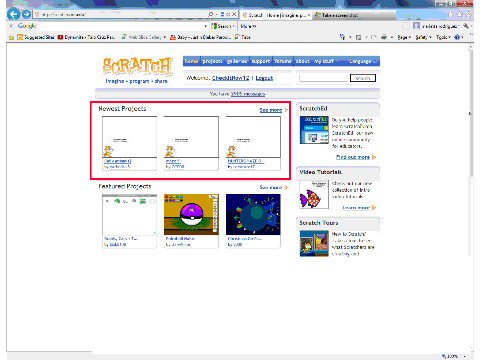Image resolution: width=480 pixels, height=360 pixels.
Task: Open the browser tools gear icon
Action: [x=469, y=14]
